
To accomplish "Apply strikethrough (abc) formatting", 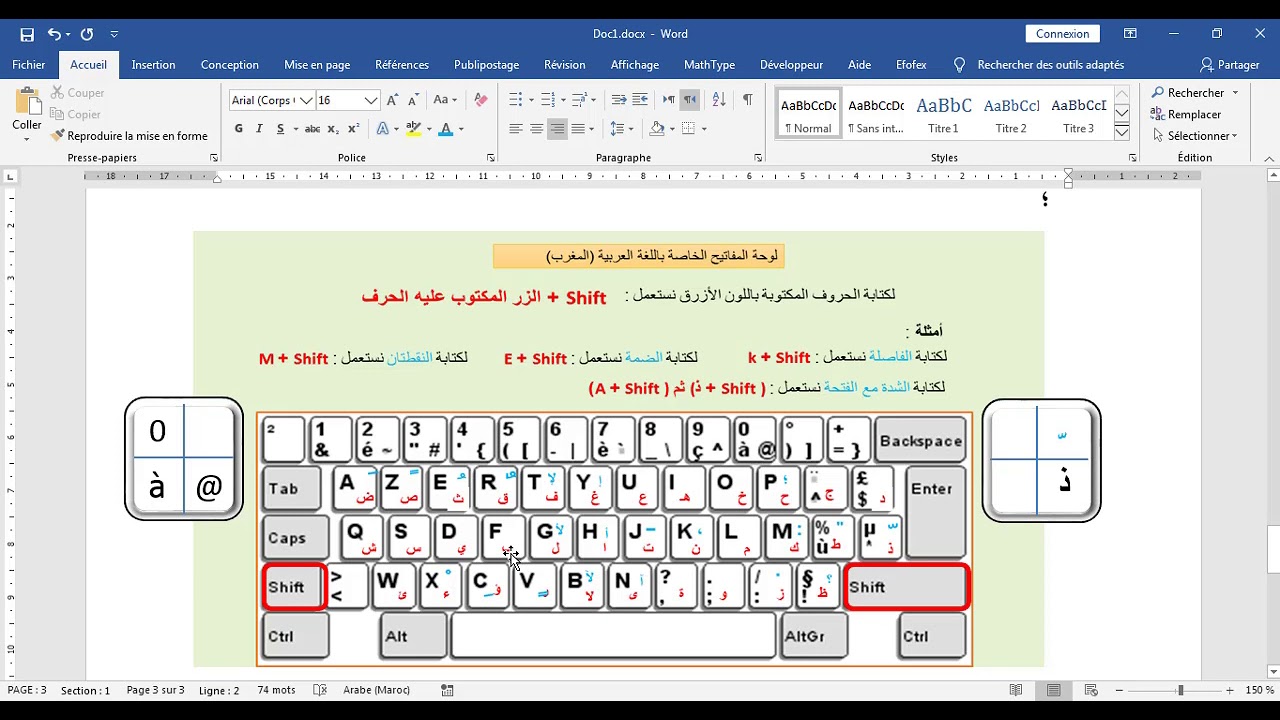I will [312, 129].
